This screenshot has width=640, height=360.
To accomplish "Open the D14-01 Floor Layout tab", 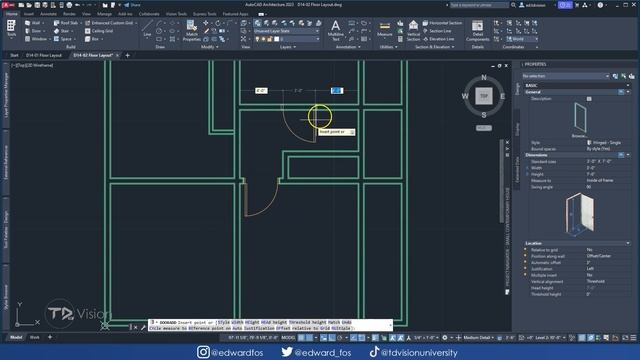I will (x=44, y=55).
